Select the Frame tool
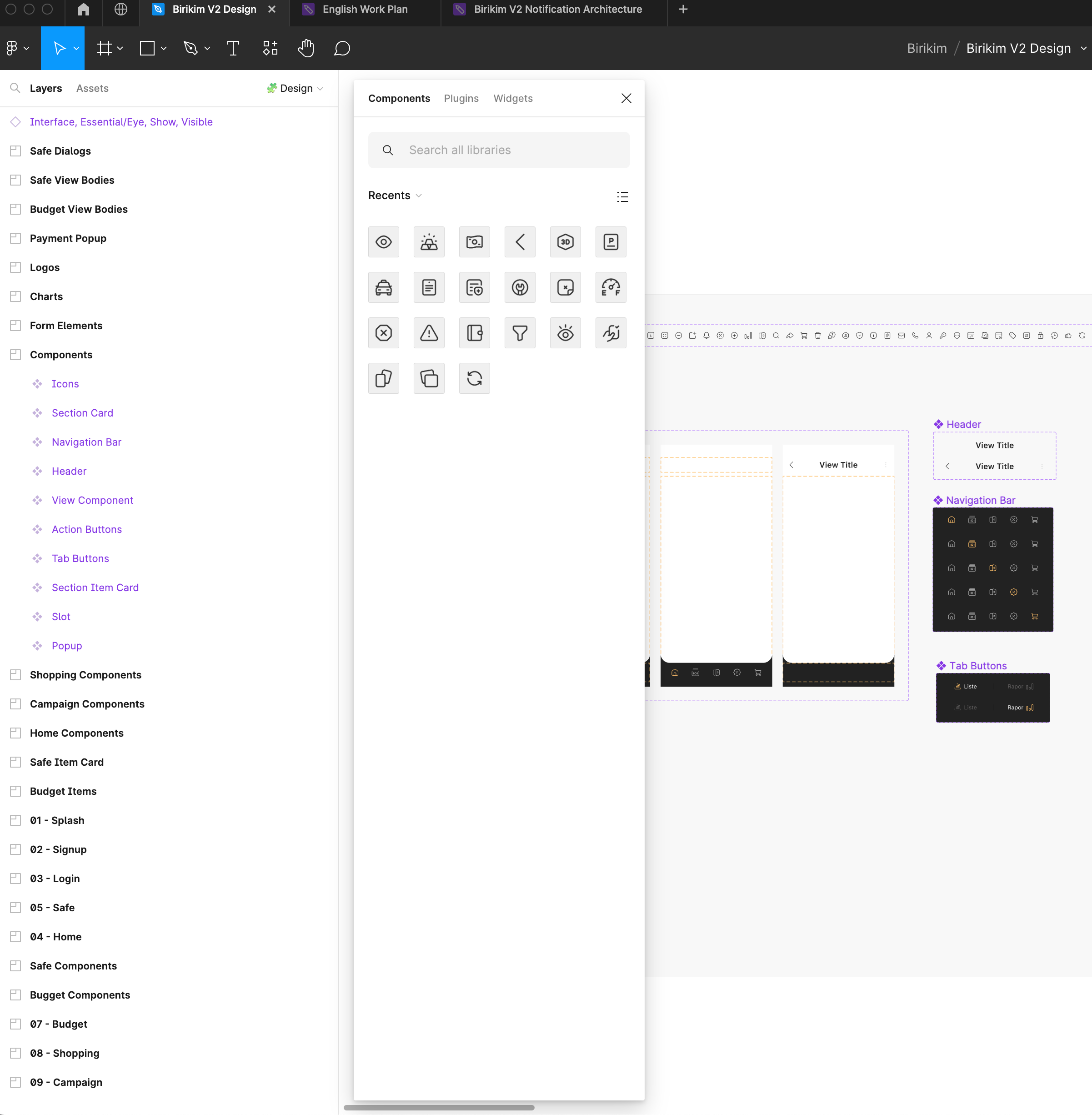 tap(105, 48)
